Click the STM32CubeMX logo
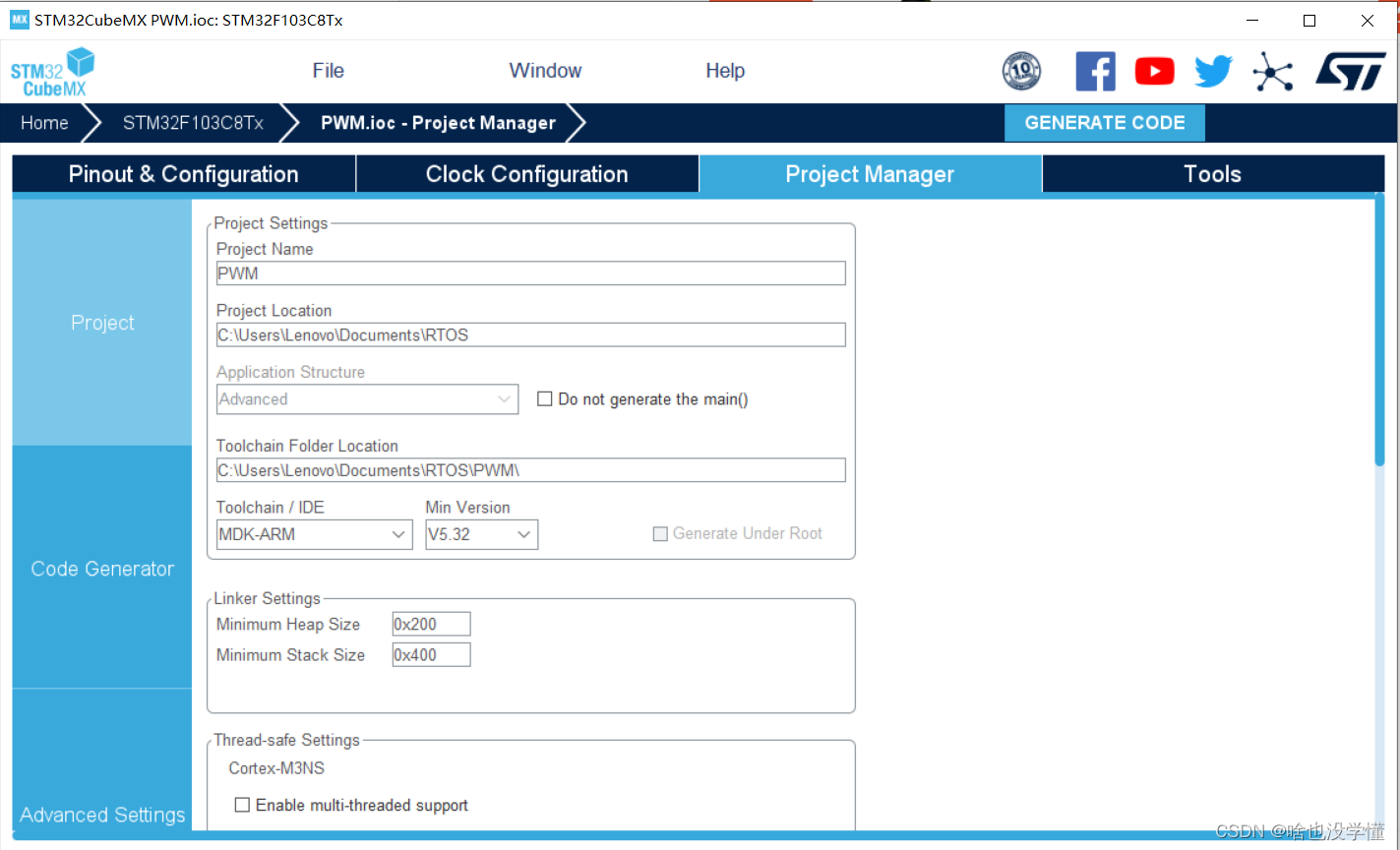1400x850 pixels. click(x=53, y=72)
